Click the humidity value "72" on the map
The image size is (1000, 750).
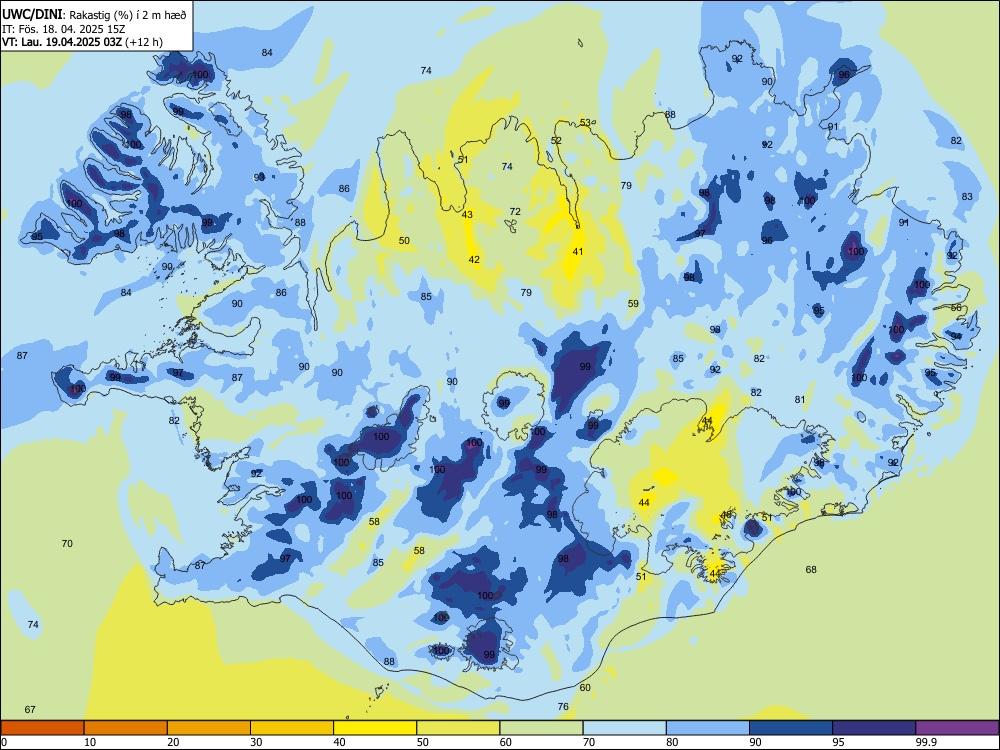(515, 212)
